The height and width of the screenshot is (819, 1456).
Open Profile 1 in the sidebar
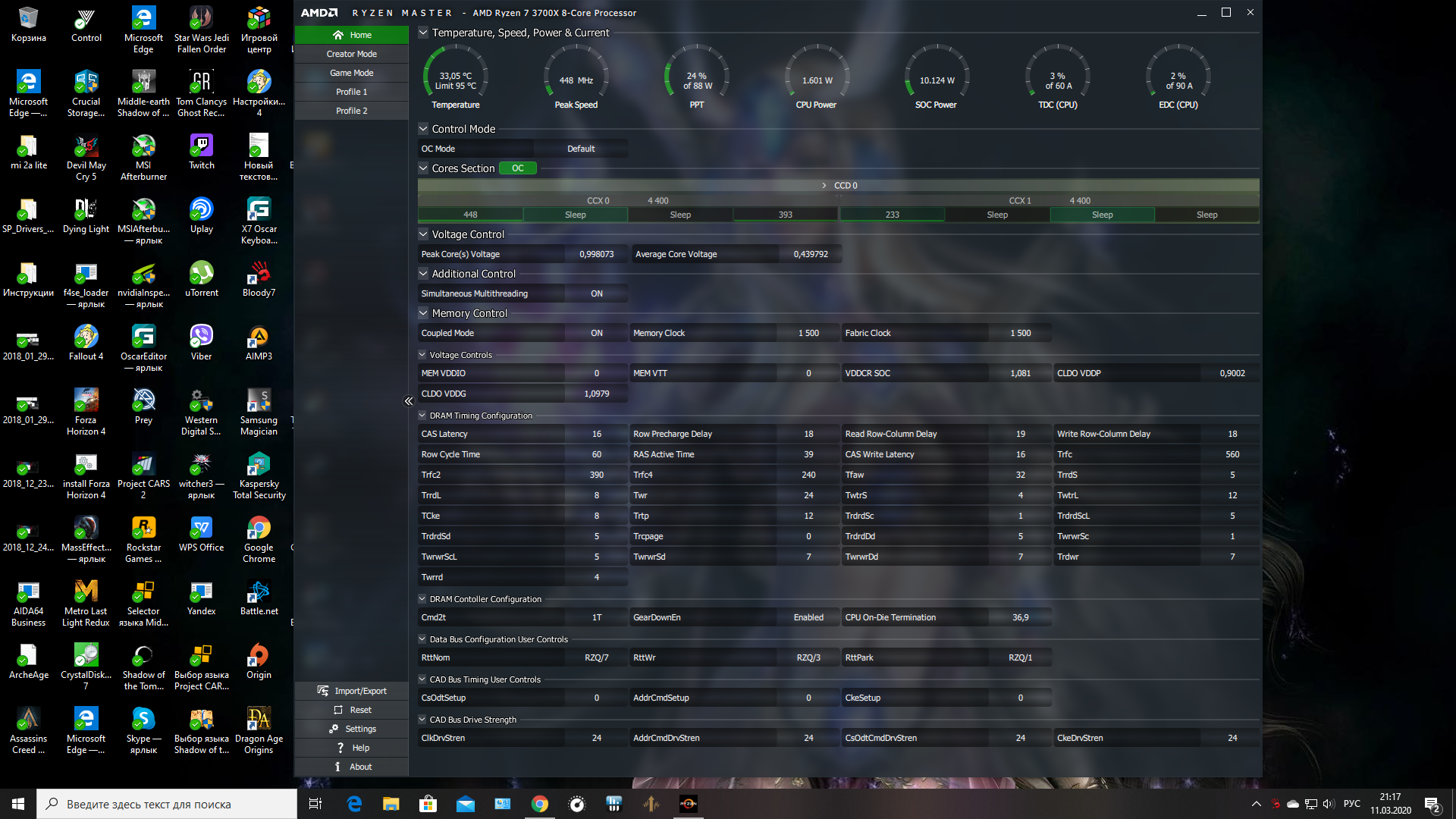351,92
